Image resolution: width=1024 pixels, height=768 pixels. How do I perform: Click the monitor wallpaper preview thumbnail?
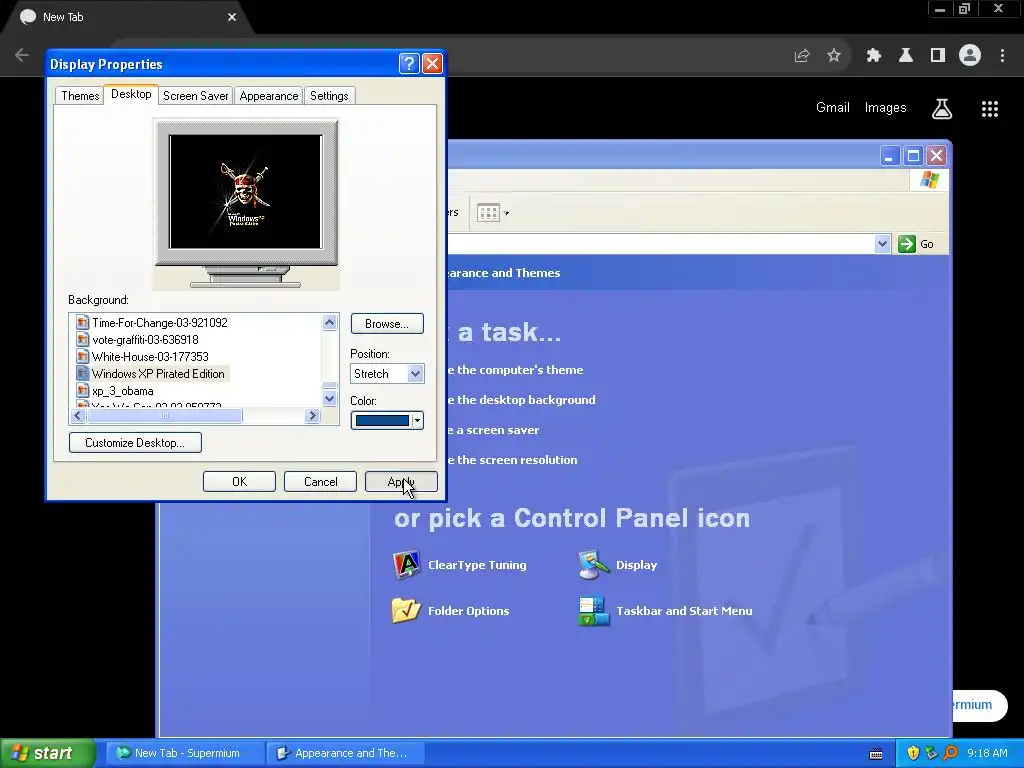246,192
